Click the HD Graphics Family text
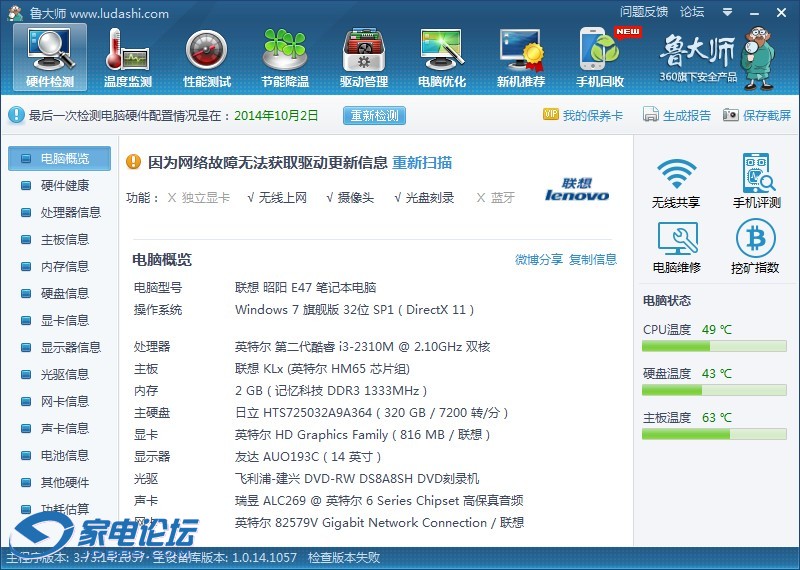The height and width of the screenshot is (570, 800). click(362, 435)
